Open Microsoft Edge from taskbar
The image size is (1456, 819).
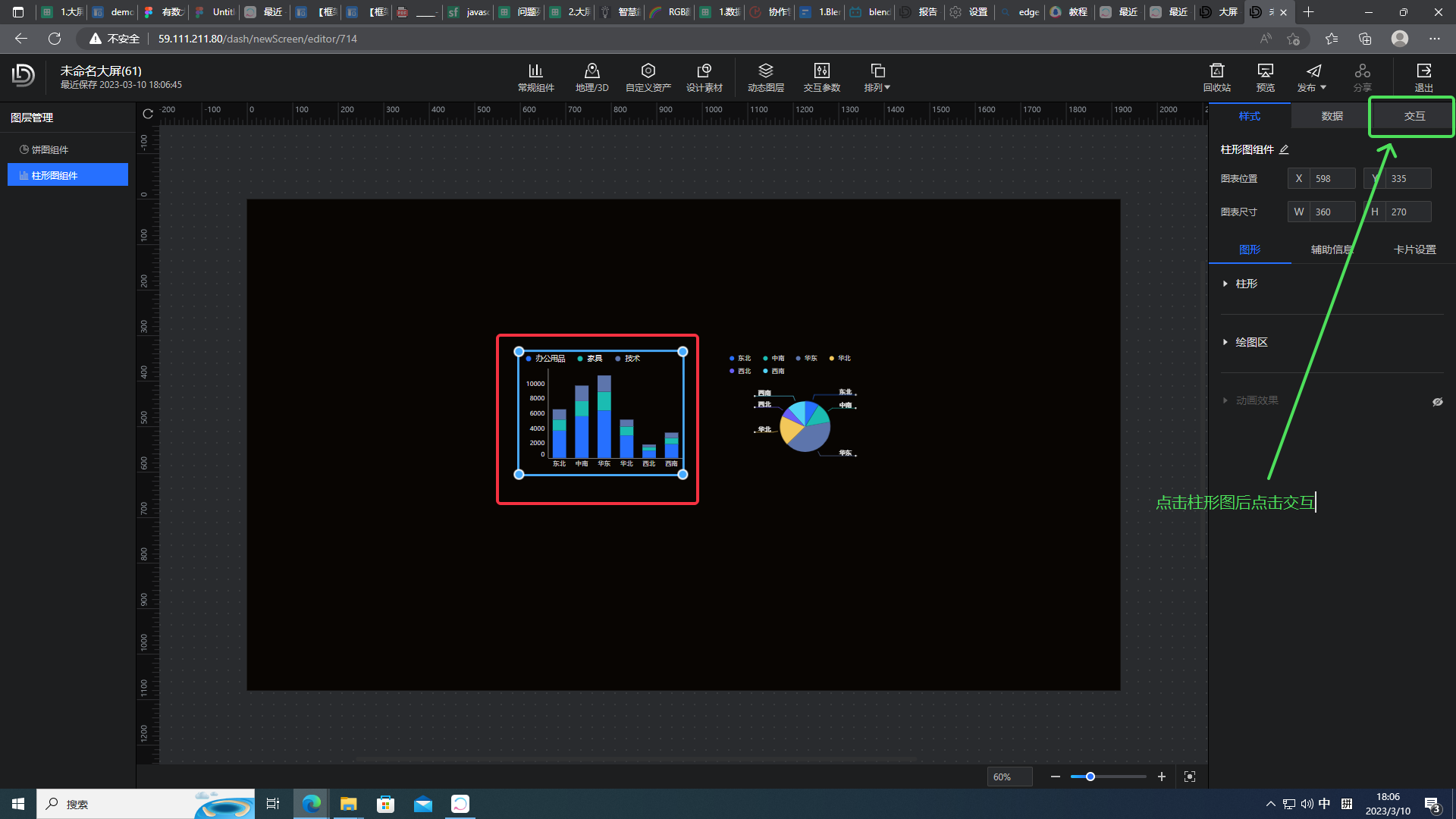coord(311,804)
